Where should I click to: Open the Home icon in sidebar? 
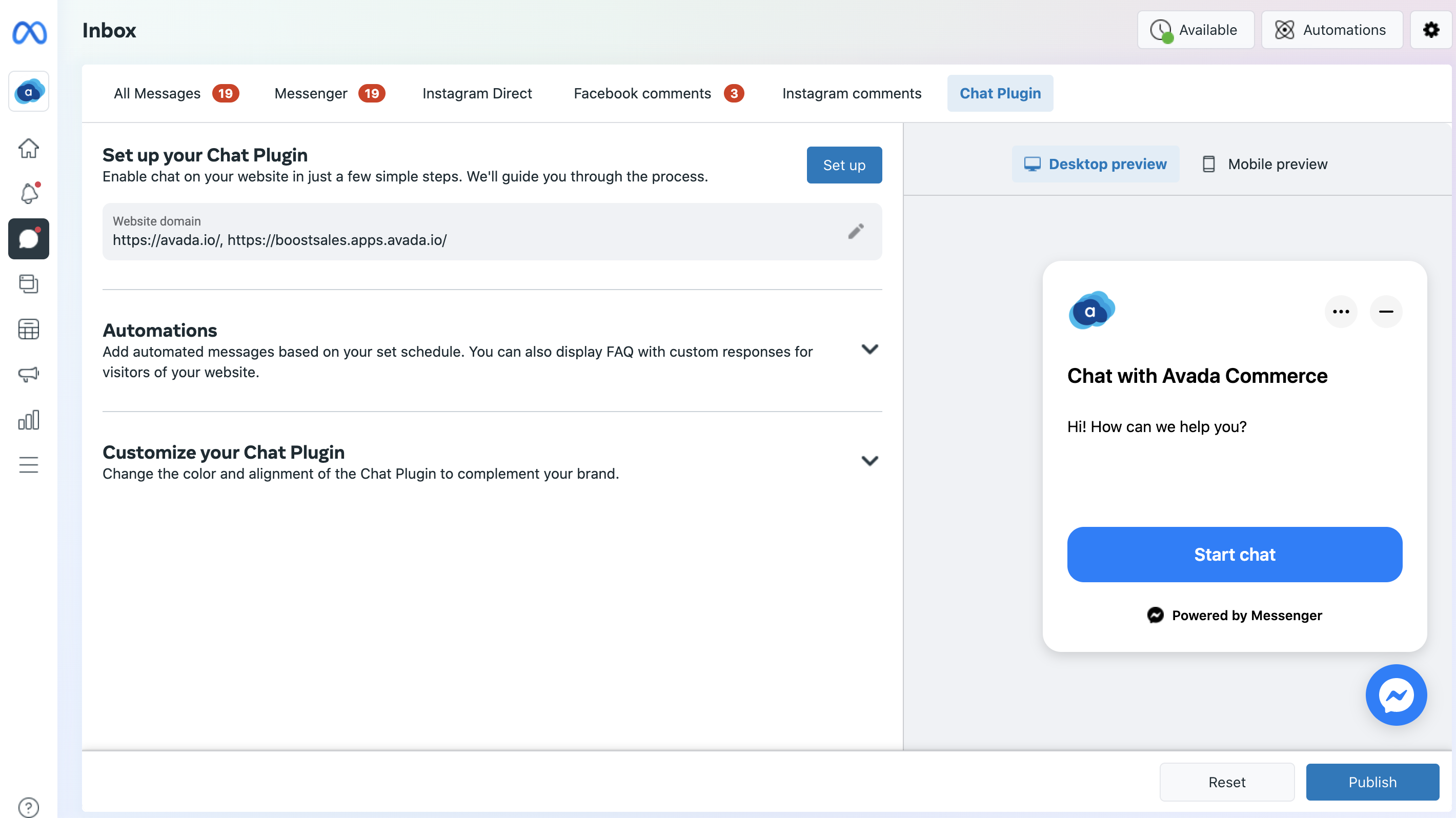point(28,149)
